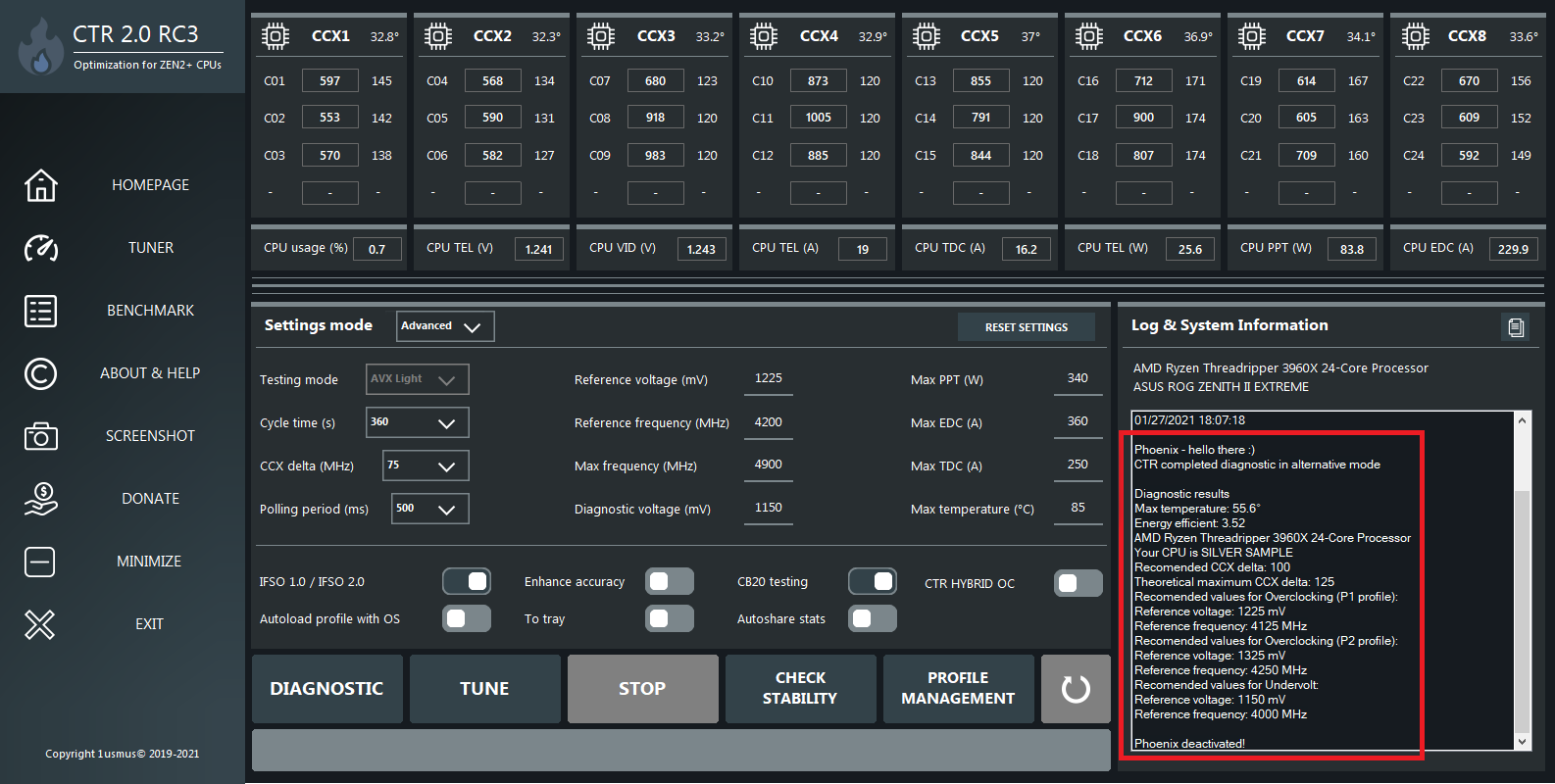Open the About & Help copyright icon
The width and height of the screenshot is (1555, 784).
pos(40,373)
